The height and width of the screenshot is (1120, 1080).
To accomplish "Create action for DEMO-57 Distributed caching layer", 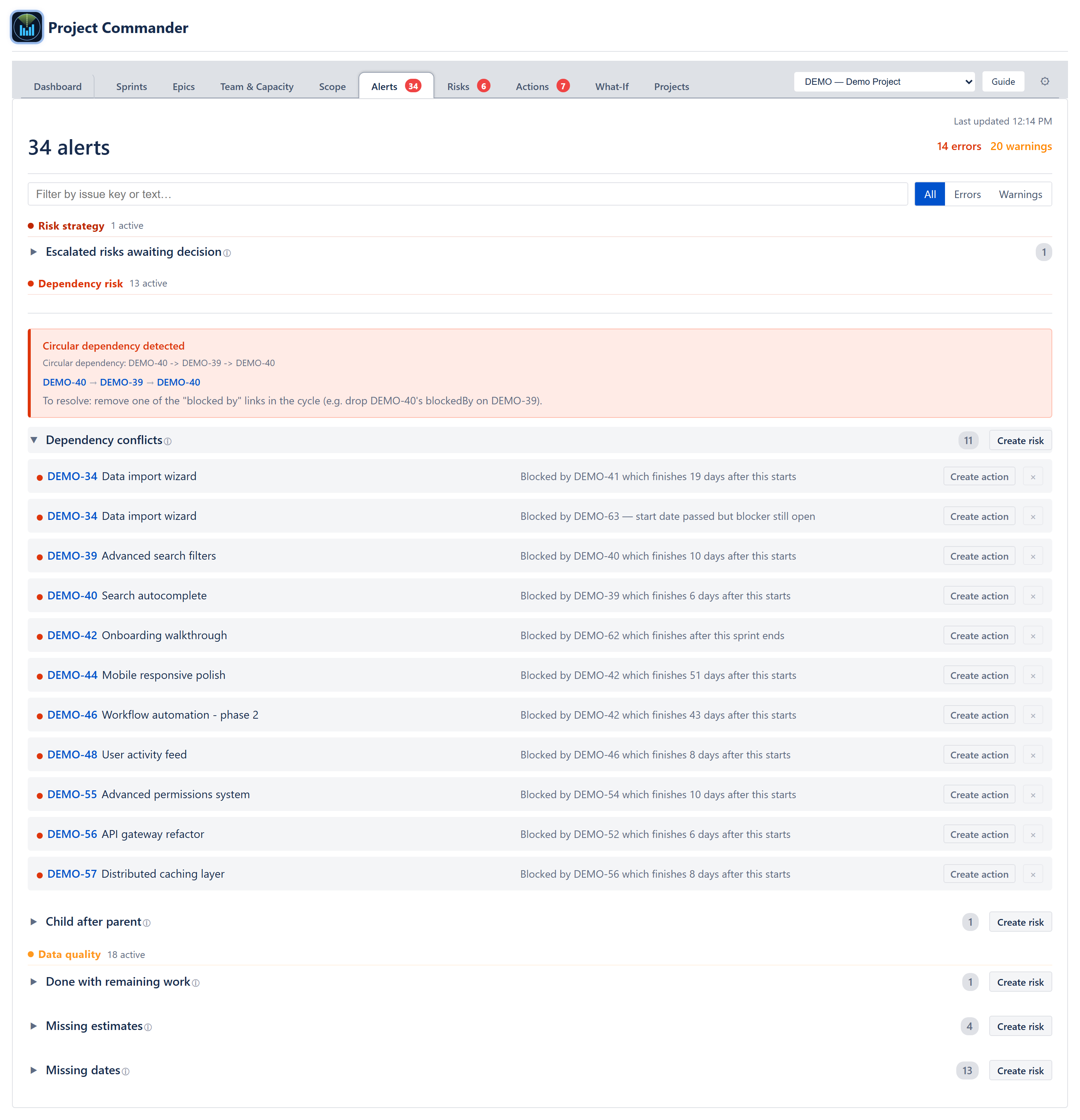I will [979, 874].
